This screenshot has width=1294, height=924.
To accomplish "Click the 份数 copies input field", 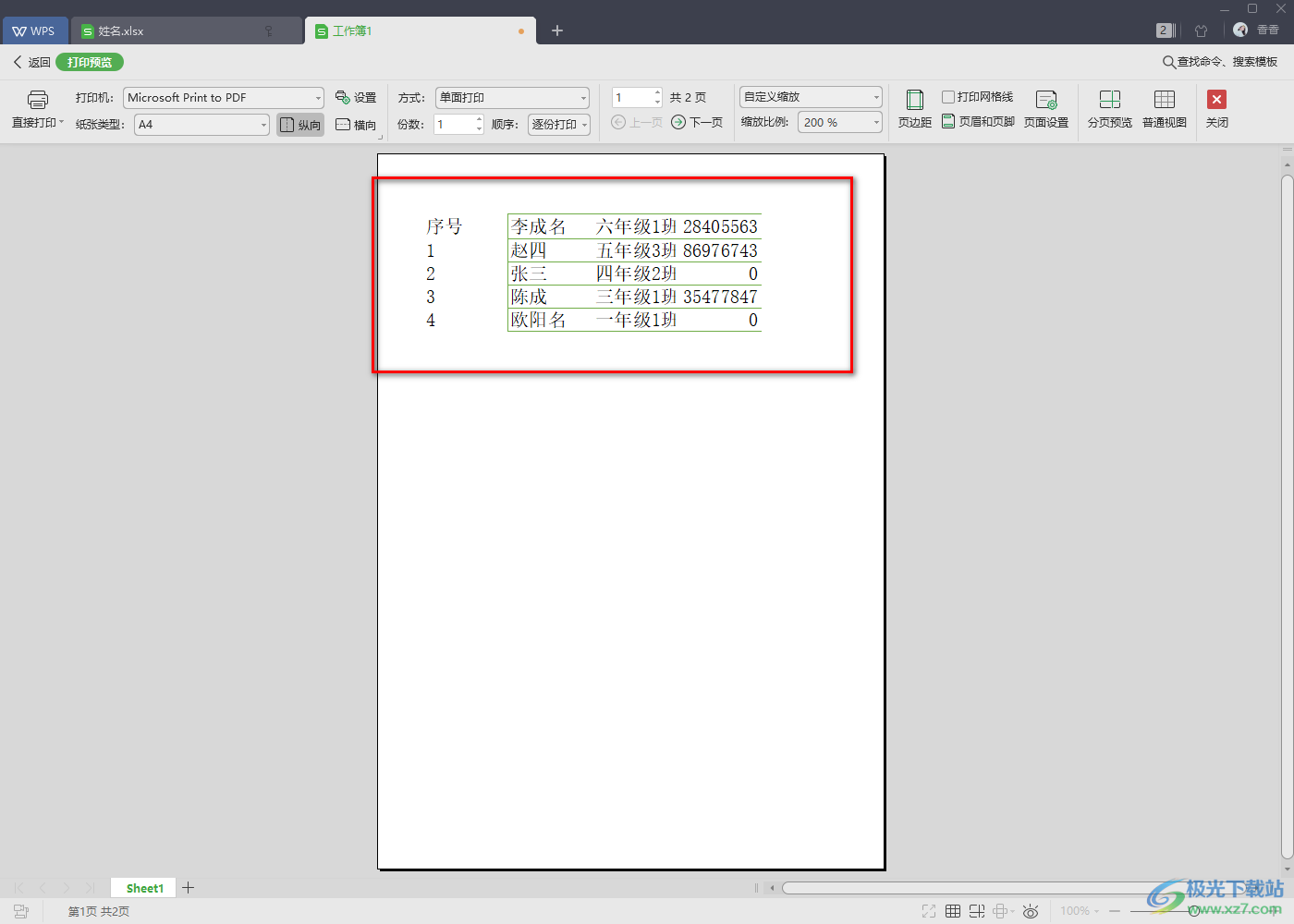I will click(454, 124).
